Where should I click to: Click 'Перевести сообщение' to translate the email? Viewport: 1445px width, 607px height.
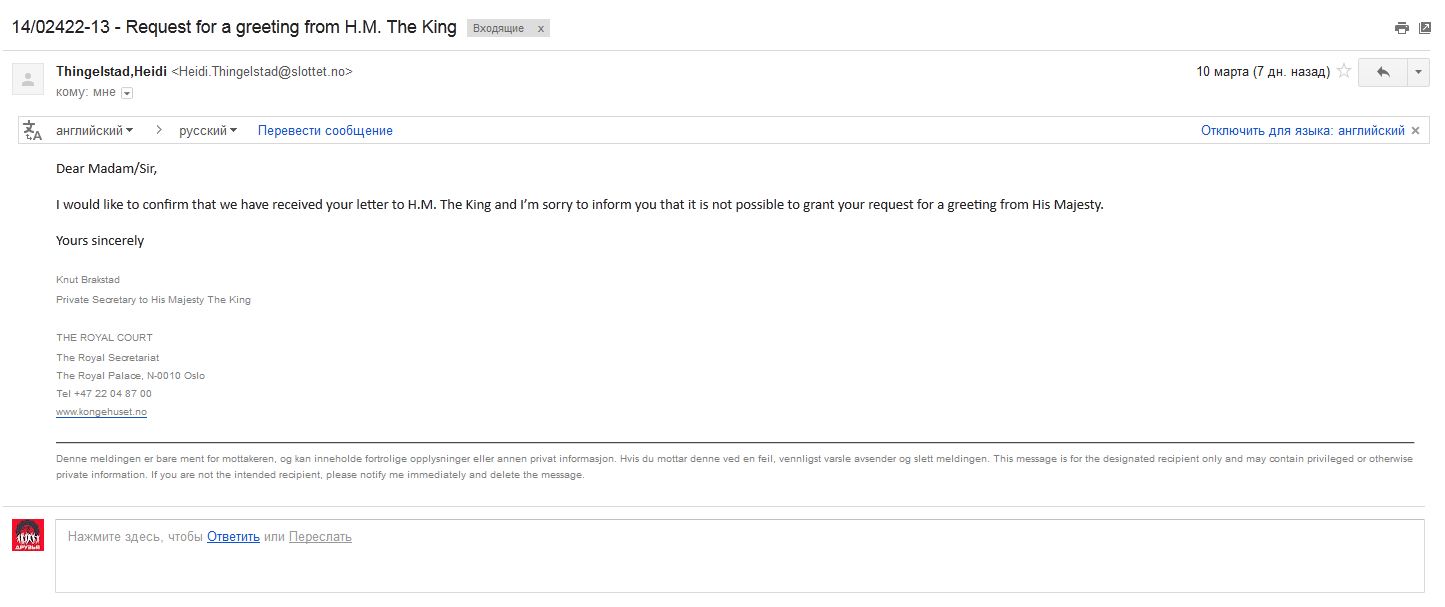[x=325, y=131]
